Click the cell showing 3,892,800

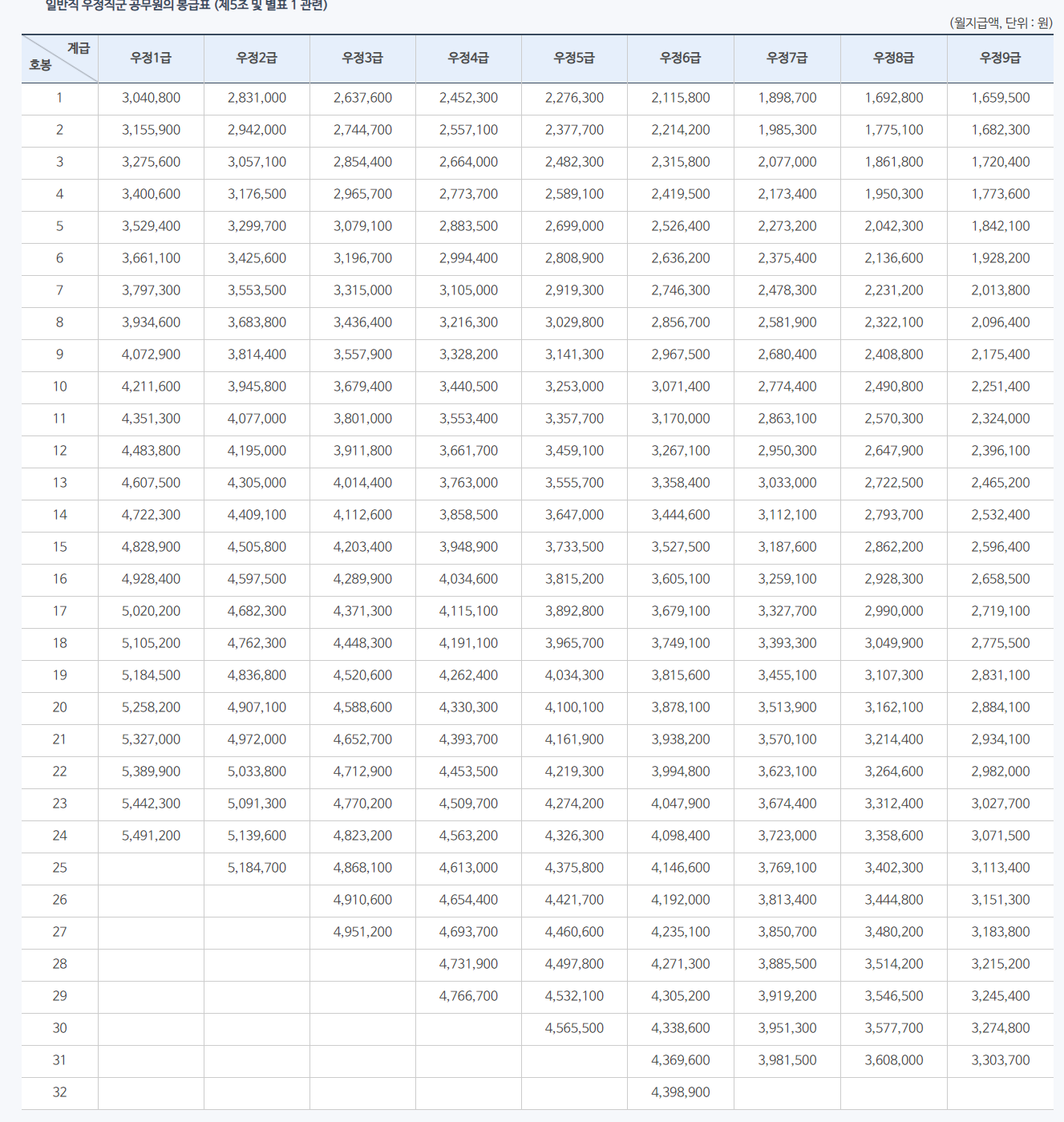tap(574, 611)
